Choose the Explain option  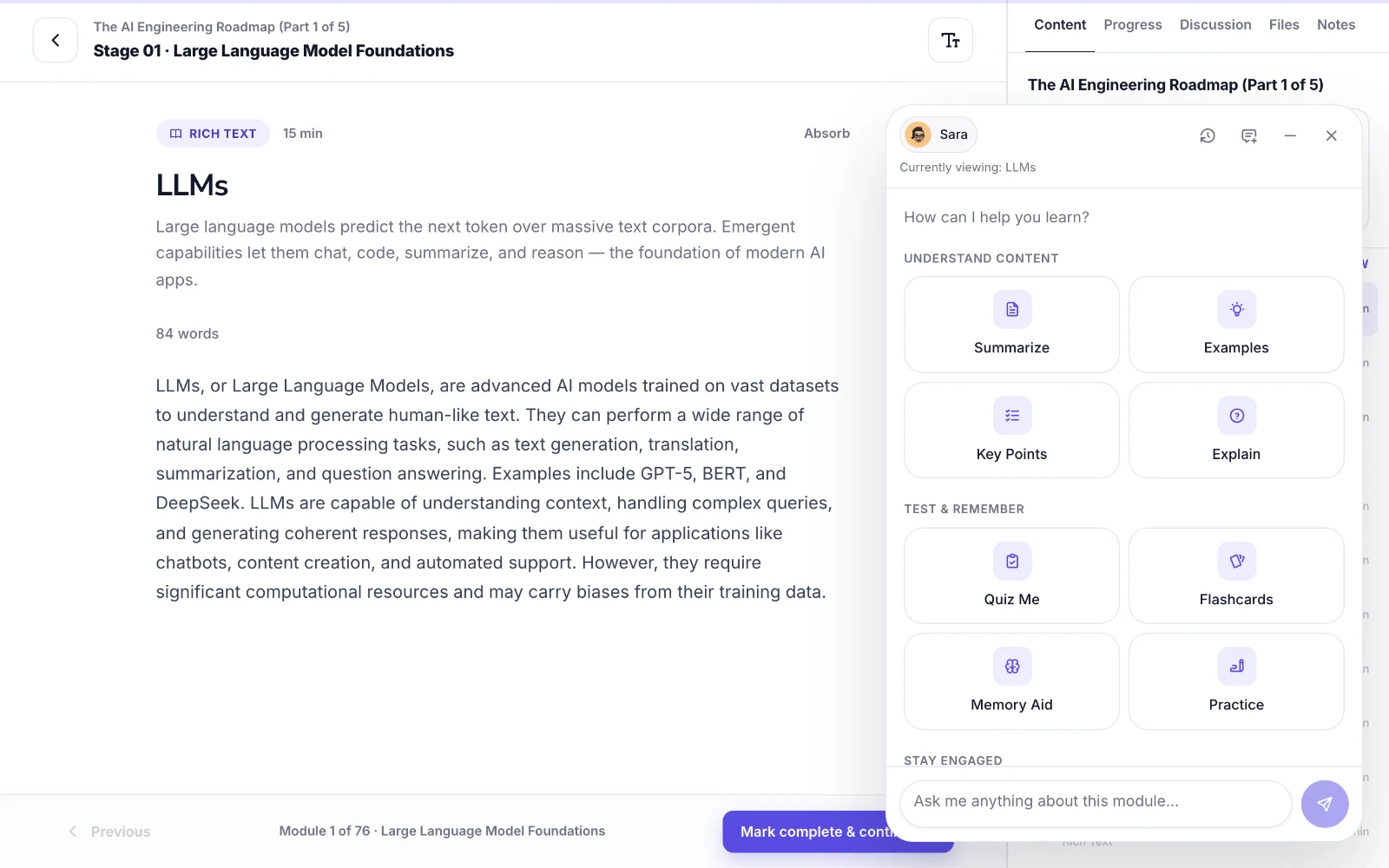tap(1236, 431)
